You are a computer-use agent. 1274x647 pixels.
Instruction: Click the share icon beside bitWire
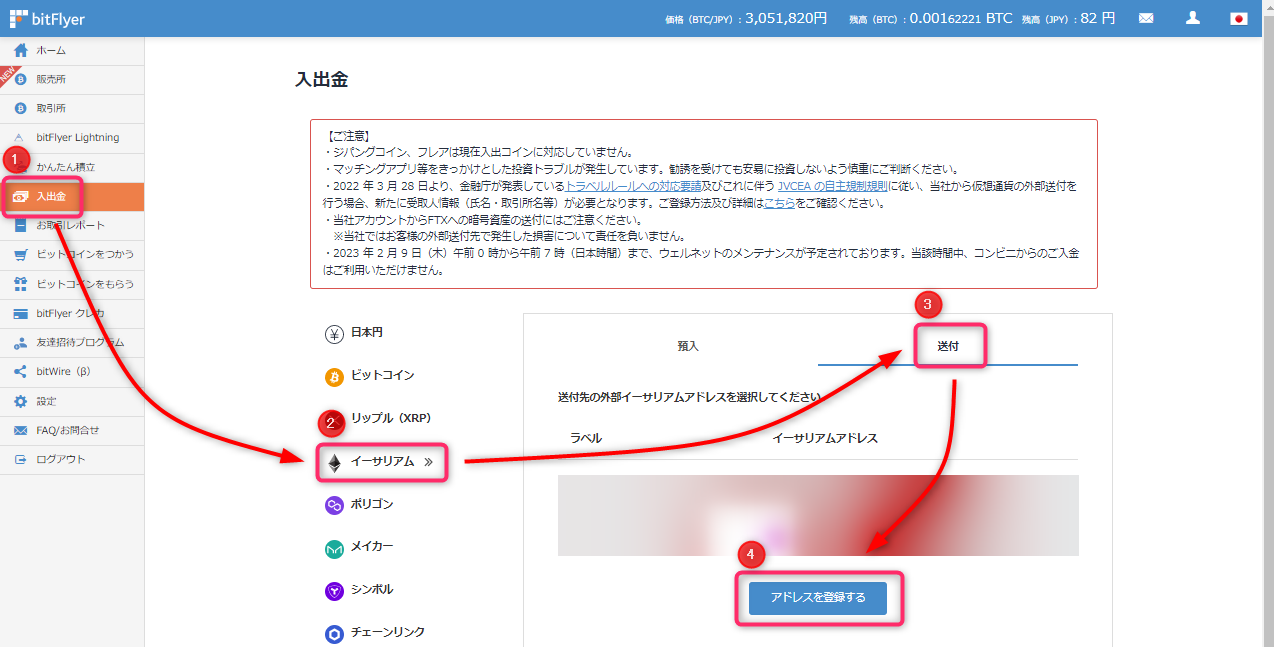[20, 371]
